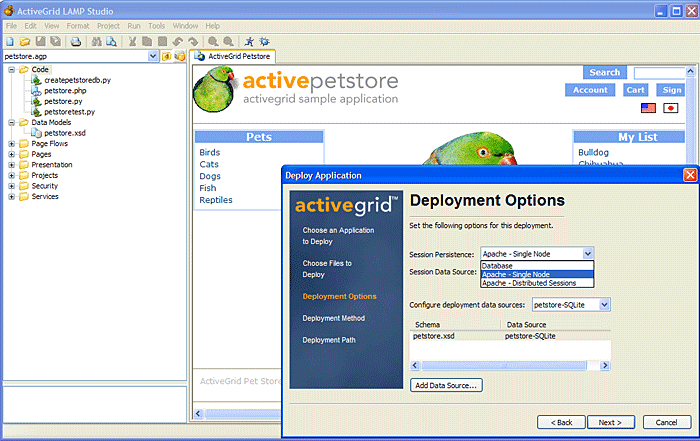Click the Add Data Source button
This screenshot has width=700, height=441.
(446, 385)
